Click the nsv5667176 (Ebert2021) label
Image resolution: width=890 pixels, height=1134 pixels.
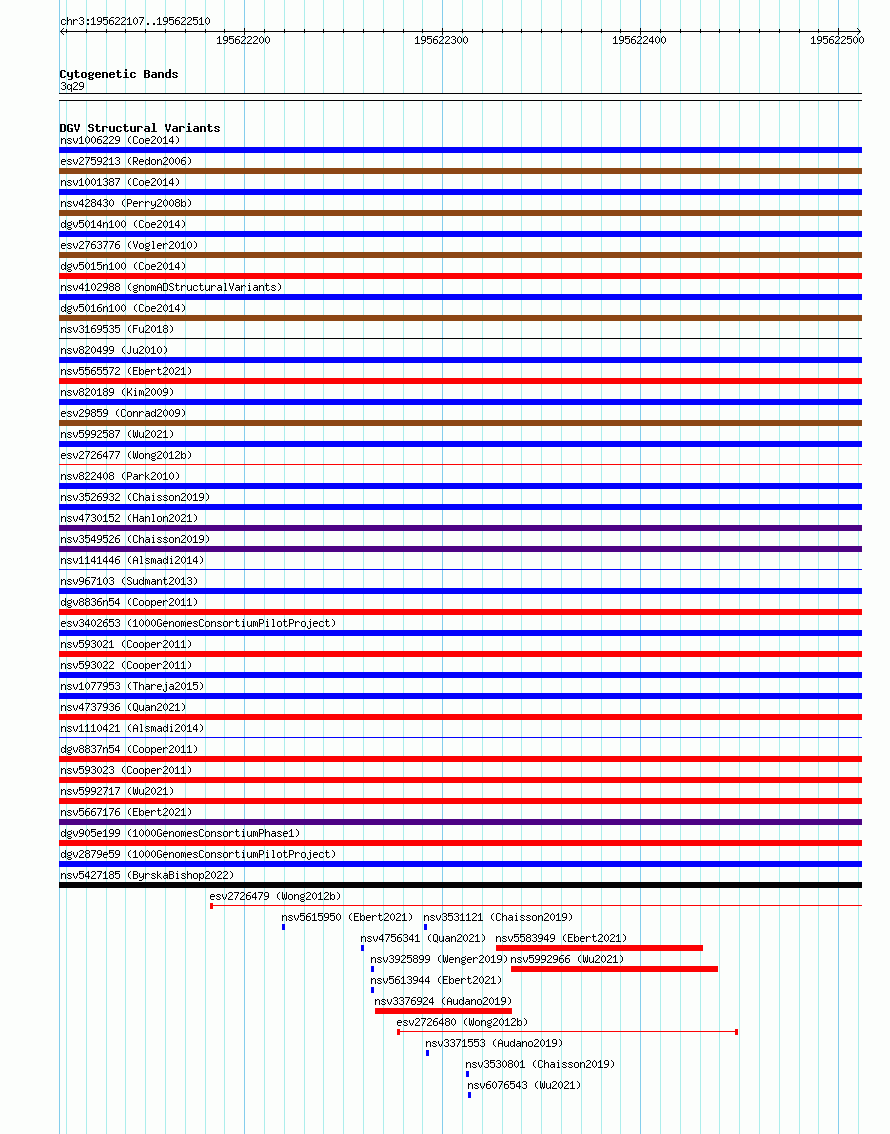coord(126,811)
